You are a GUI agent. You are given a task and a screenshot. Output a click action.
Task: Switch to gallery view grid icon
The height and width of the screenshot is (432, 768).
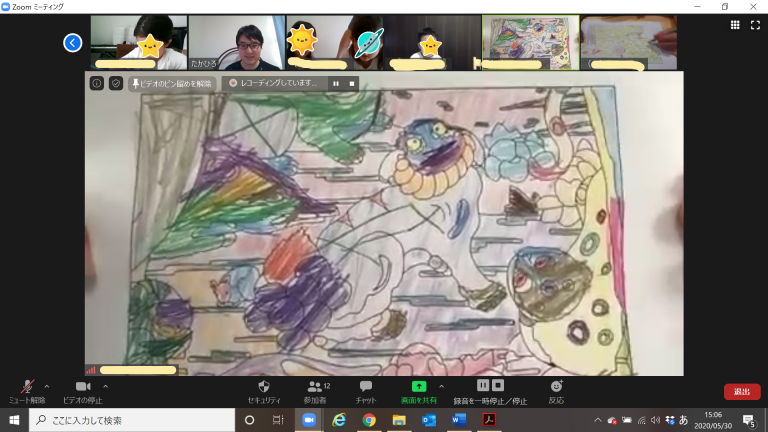click(735, 26)
